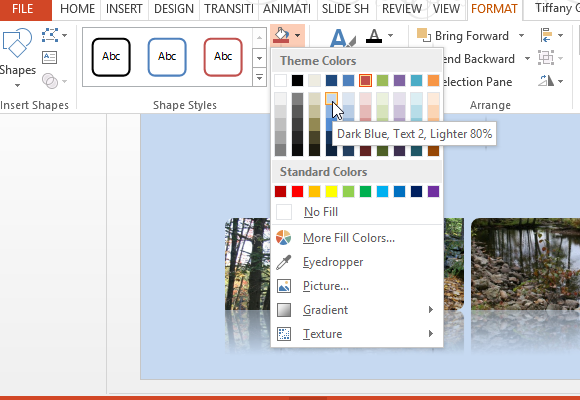
Task: Pick Dark Blue Text 2 Lighter 80% swatch
Action: 331,99
